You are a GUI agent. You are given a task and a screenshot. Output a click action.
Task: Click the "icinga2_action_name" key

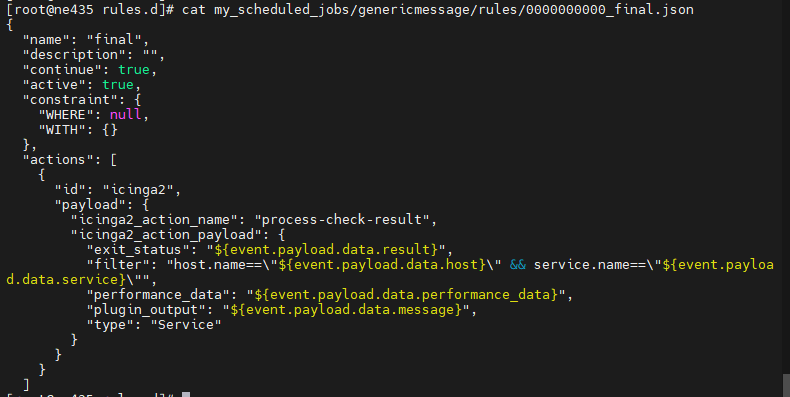154,220
